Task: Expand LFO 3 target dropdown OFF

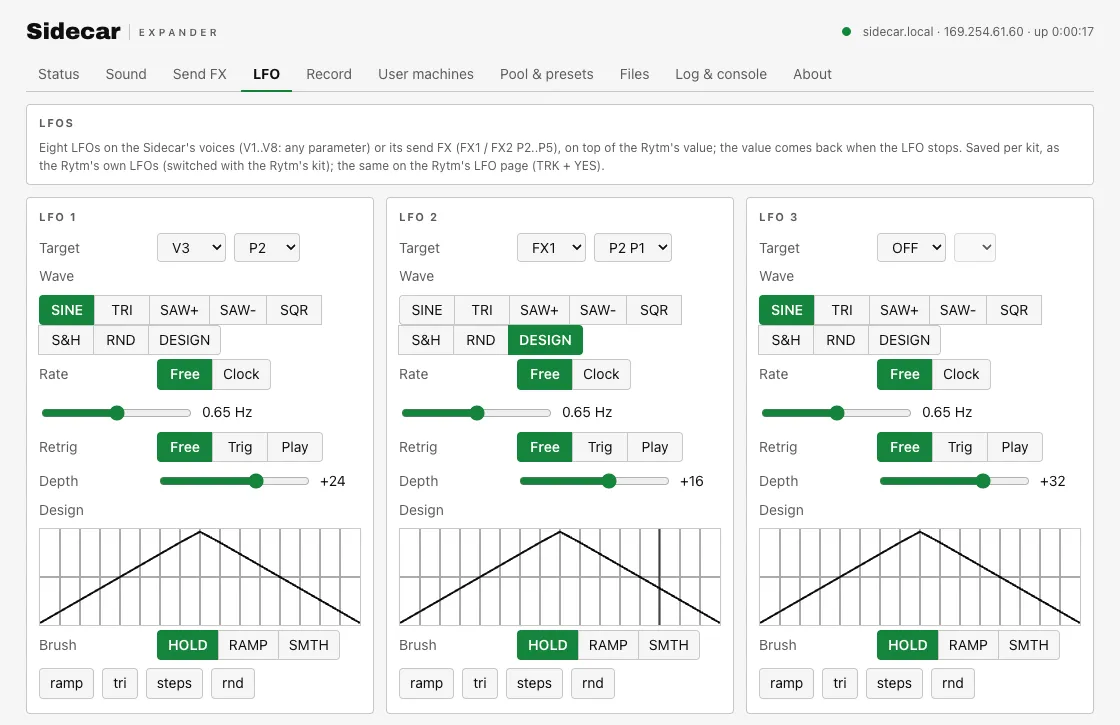Action: point(911,248)
